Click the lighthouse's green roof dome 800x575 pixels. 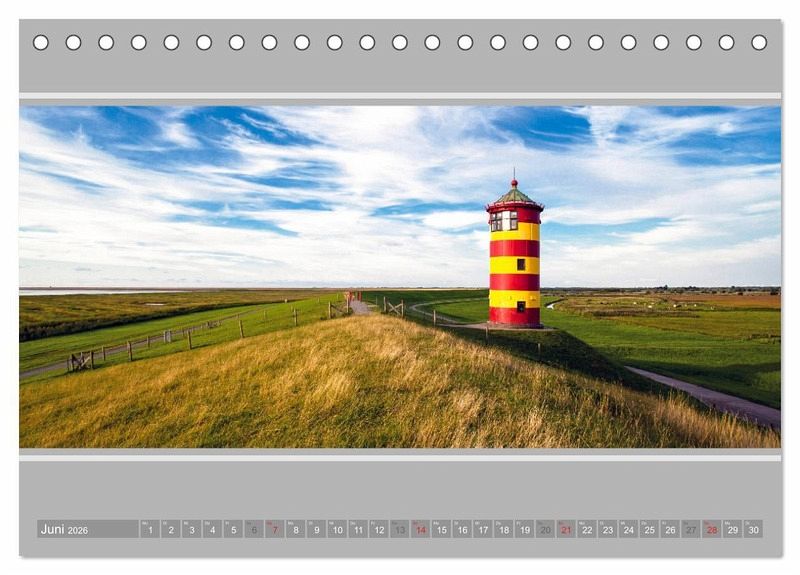coord(514,196)
